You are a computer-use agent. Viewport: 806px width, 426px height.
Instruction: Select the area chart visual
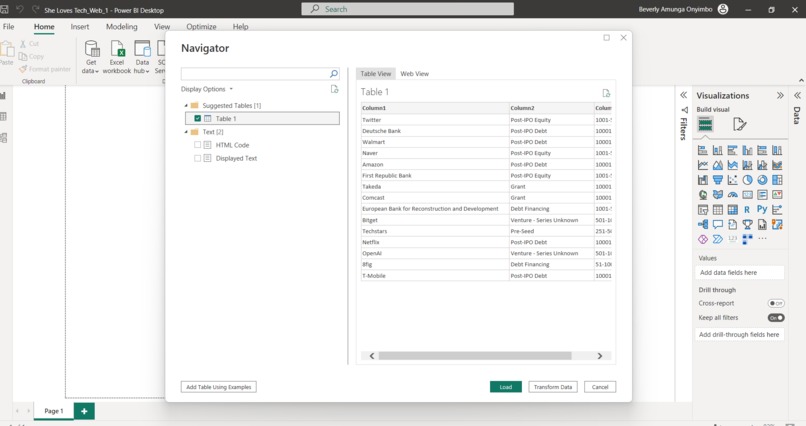pos(718,165)
